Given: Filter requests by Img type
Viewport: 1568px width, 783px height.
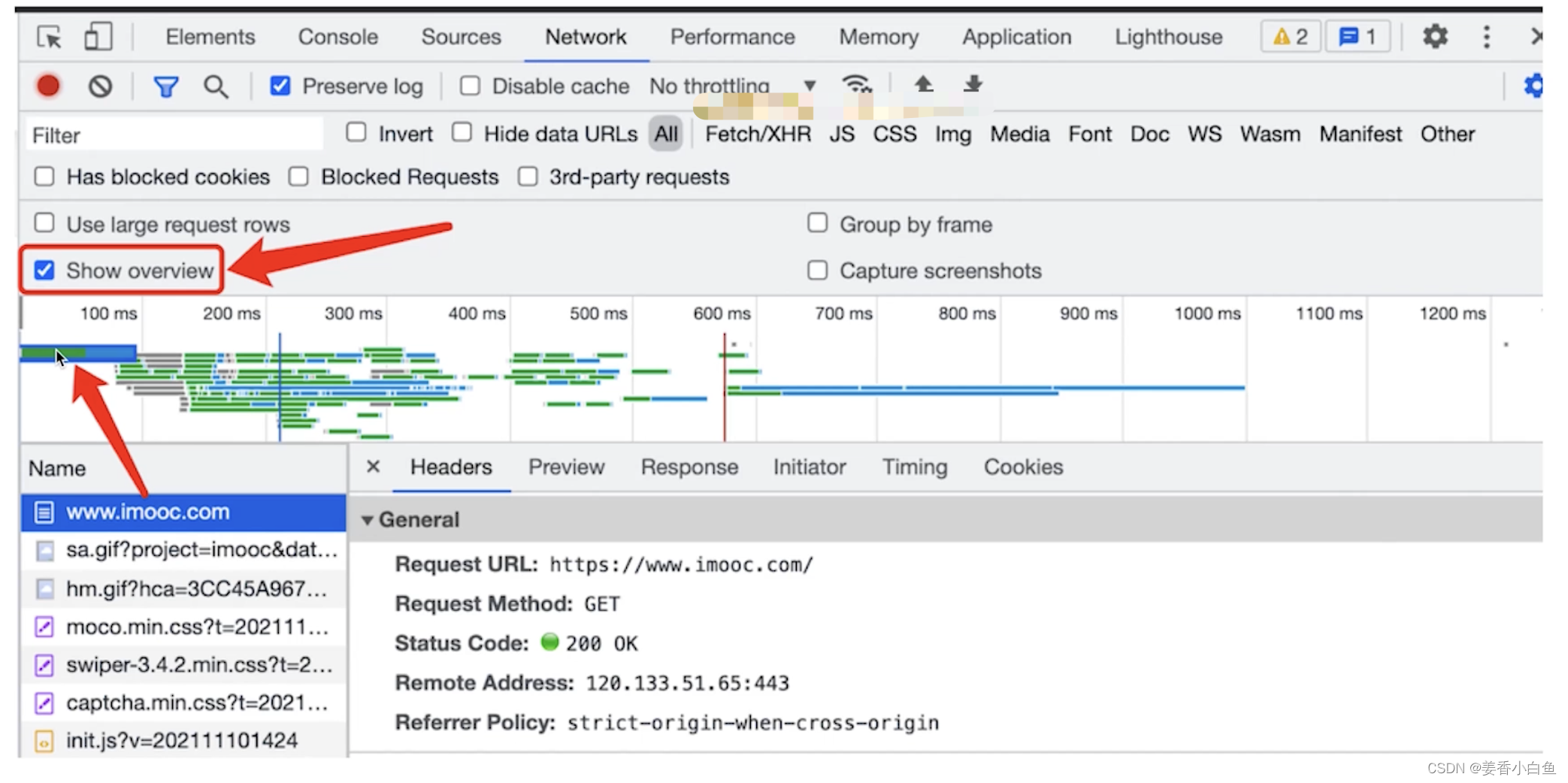Looking at the screenshot, I should 953,134.
